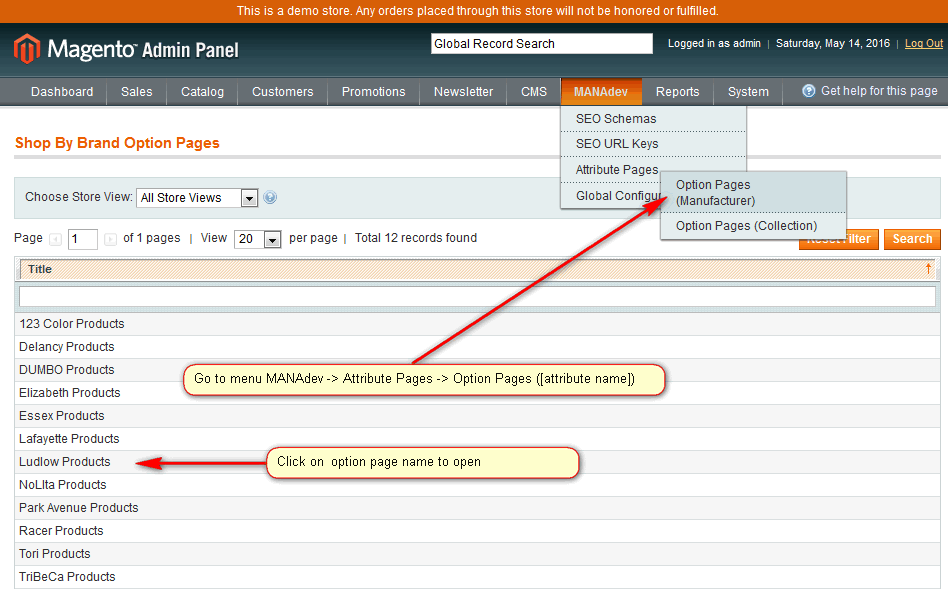
Task: Open DUMBO Products row
Action: click(477, 370)
